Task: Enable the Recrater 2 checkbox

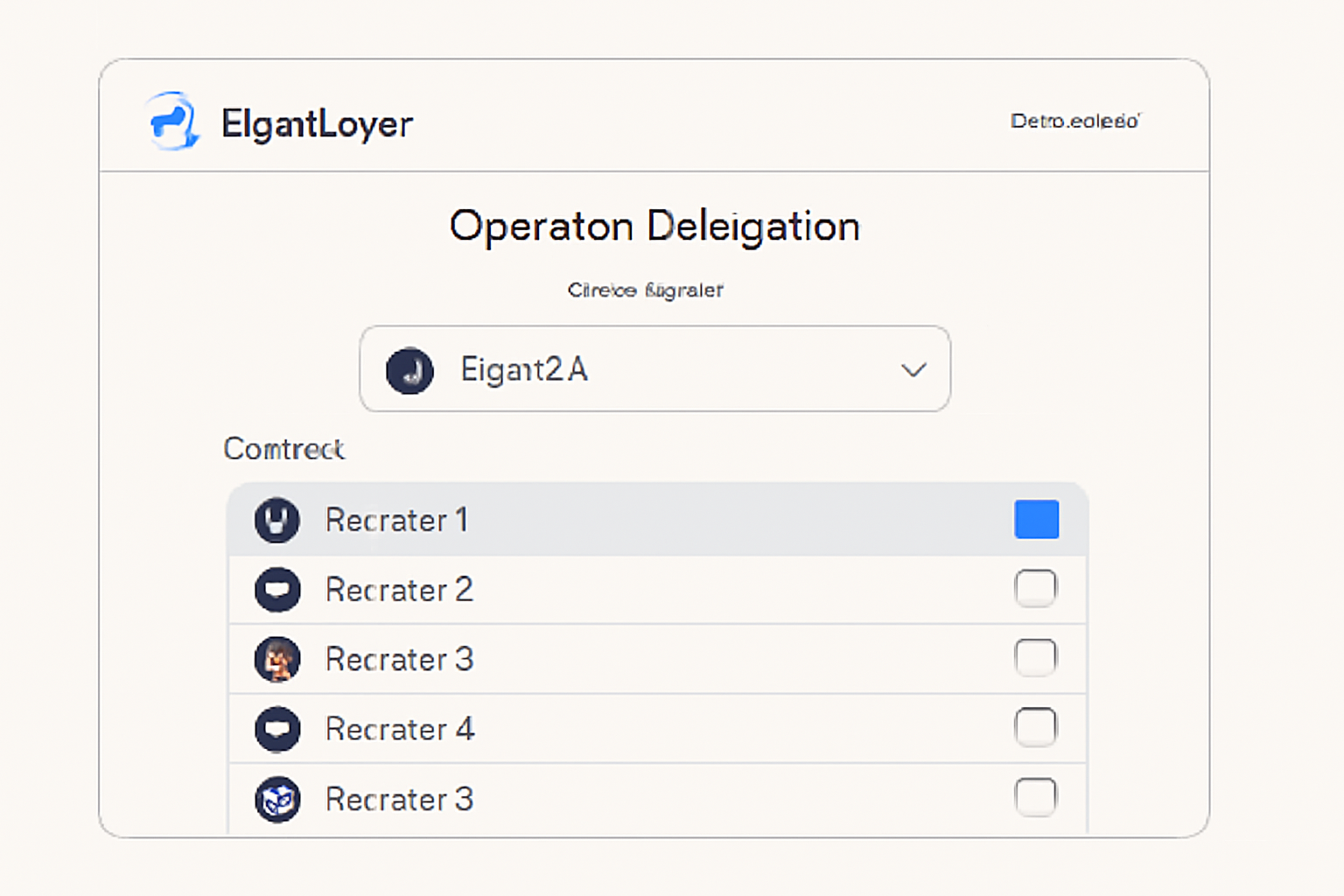Action: [x=1036, y=588]
